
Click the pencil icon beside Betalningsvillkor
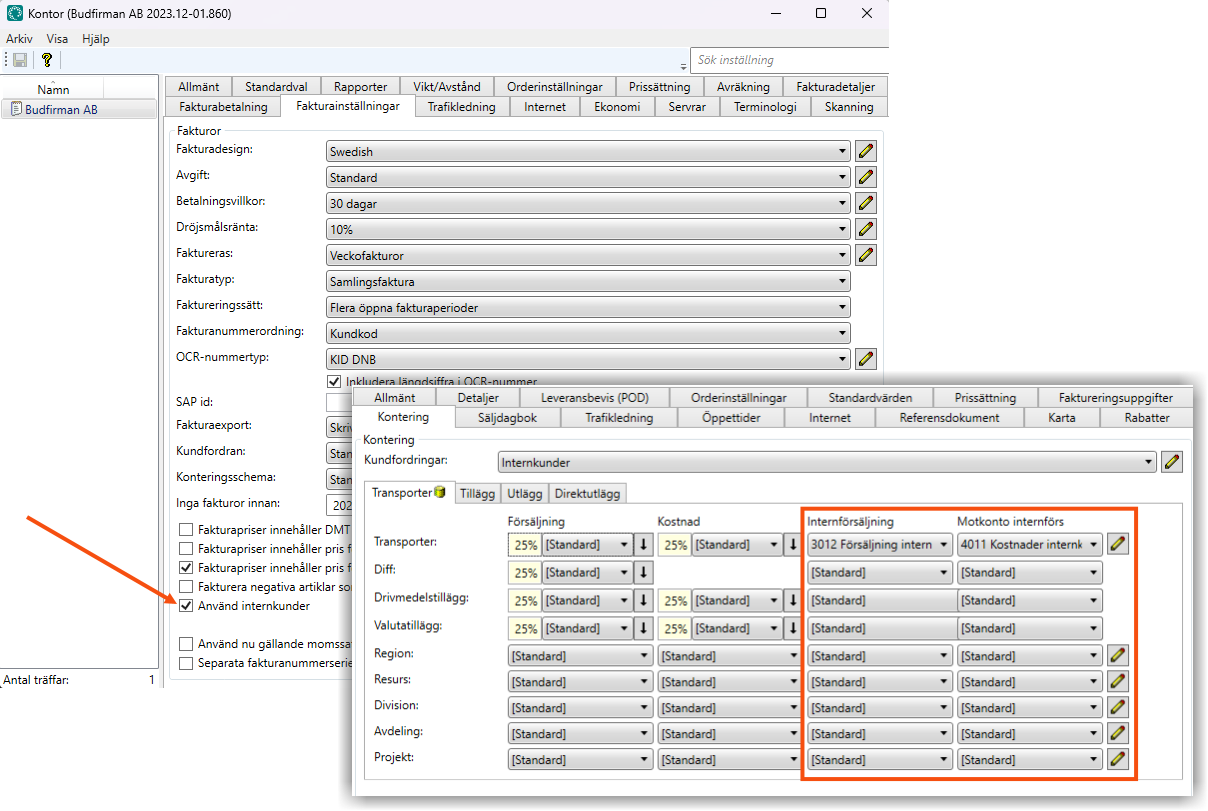[866, 204]
